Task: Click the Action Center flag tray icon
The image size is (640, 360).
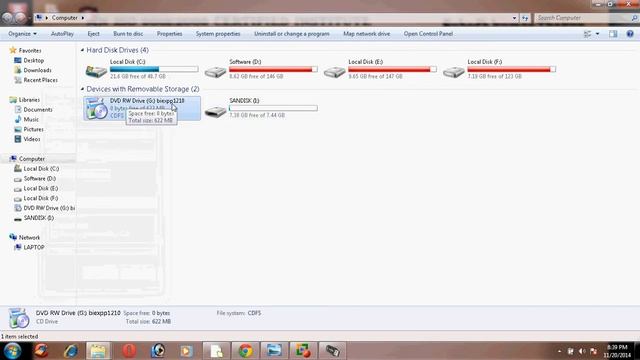Action: pyautogui.click(x=594, y=351)
